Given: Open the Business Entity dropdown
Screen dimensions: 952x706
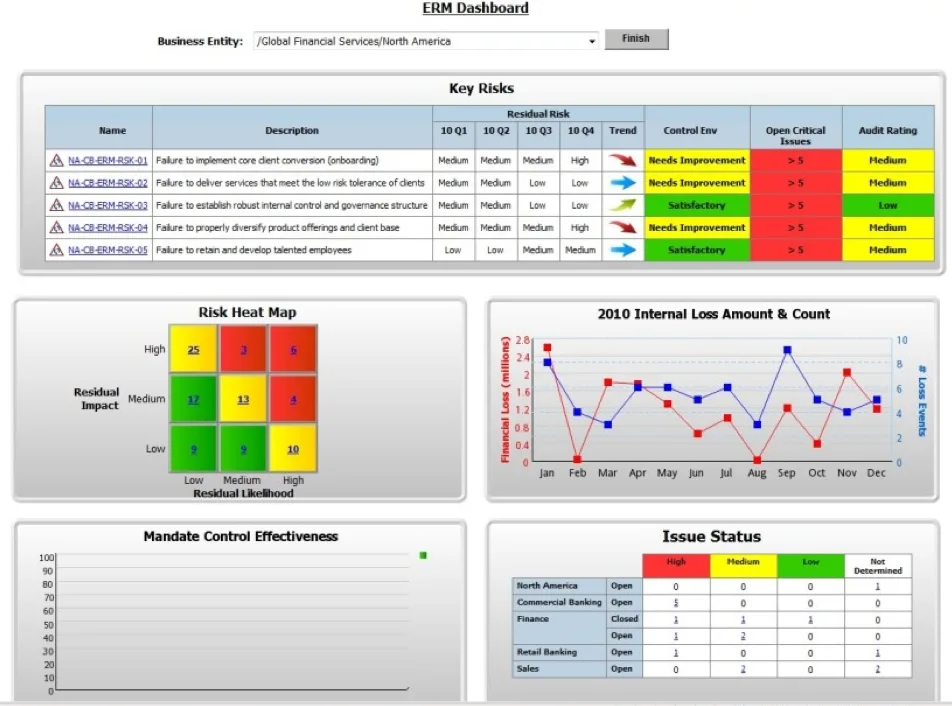Looking at the screenshot, I should [592, 41].
